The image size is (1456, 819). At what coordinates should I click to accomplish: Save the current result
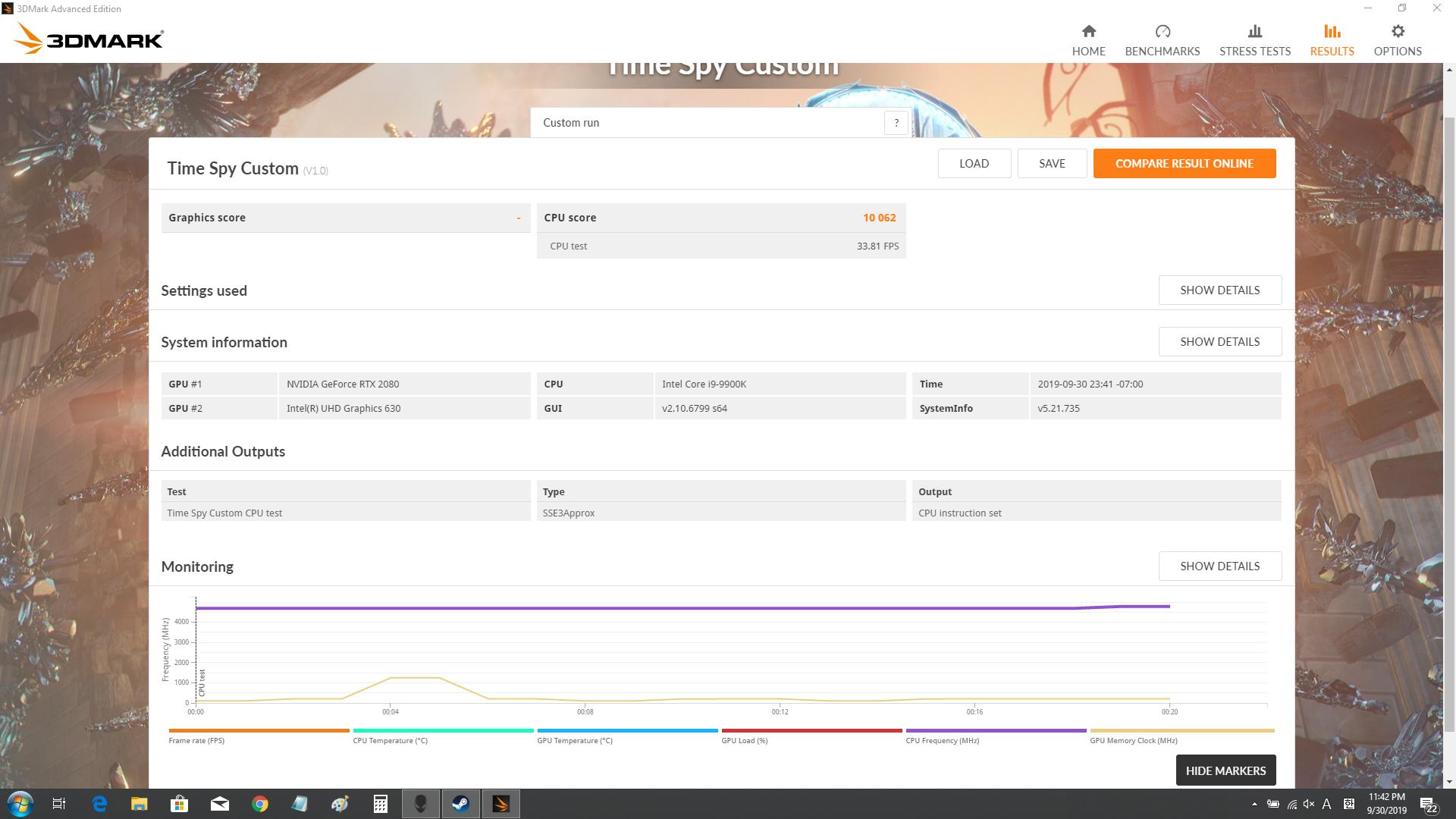pos(1052,164)
